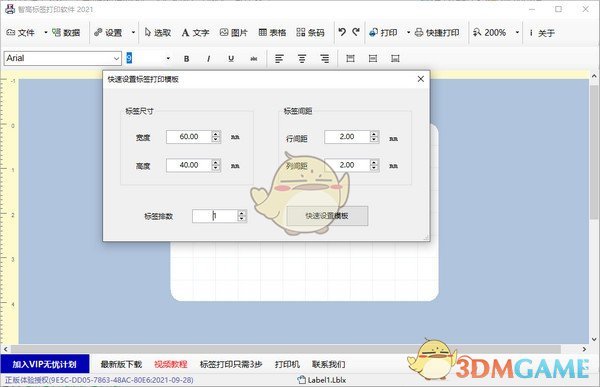The height and width of the screenshot is (387, 600).
Task: Click the horizontal scrollbar right arrow
Action: click(x=584, y=349)
